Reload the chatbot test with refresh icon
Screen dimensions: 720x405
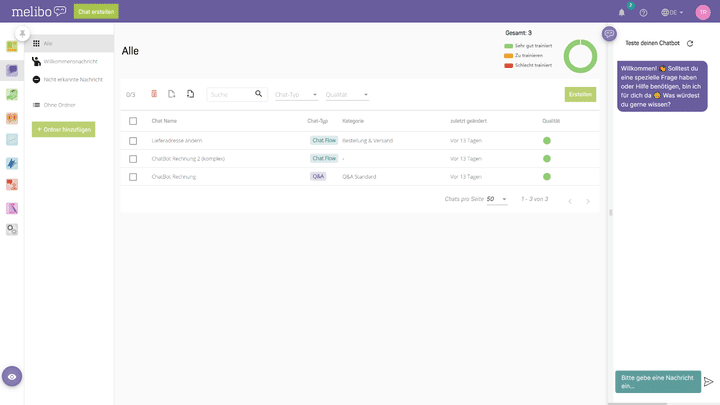[690, 44]
